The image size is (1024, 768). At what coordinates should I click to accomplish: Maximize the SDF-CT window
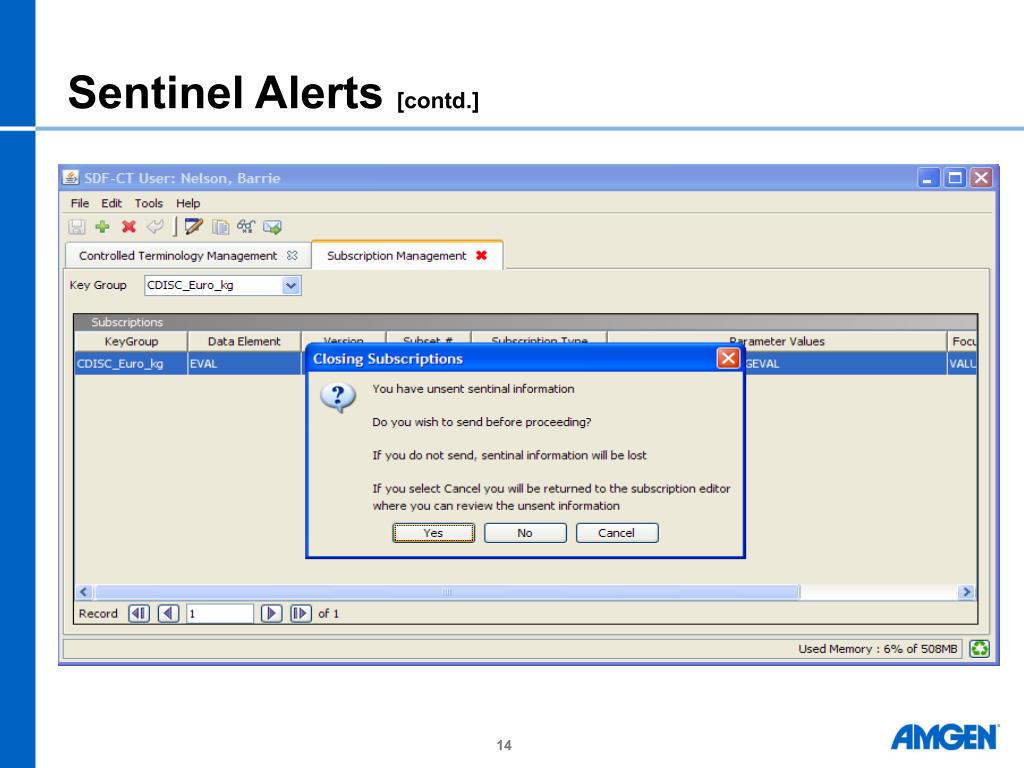click(x=955, y=178)
